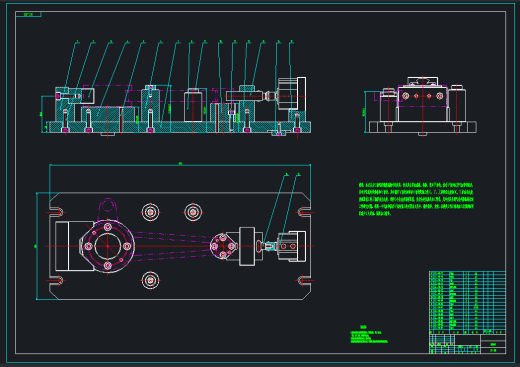Click the white-outlined cylindrical post in the front view

tap(193, 105)
